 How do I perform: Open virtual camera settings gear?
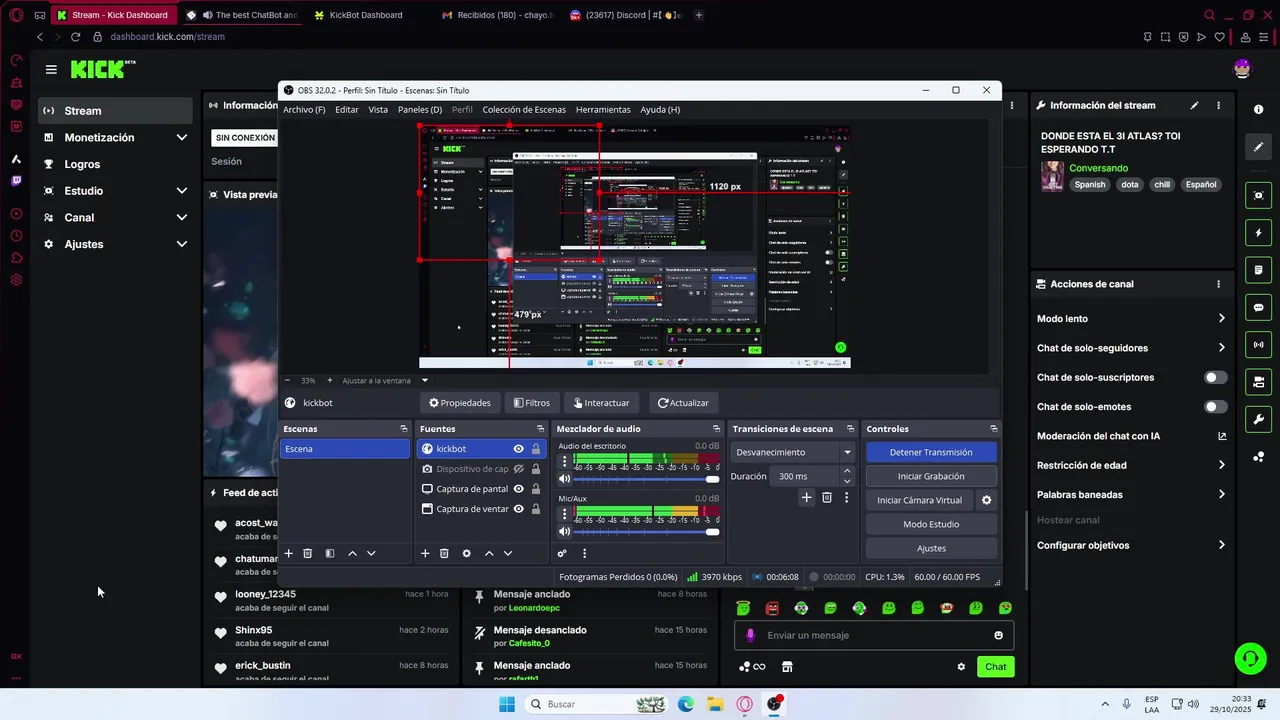click(x=986, y=500)
